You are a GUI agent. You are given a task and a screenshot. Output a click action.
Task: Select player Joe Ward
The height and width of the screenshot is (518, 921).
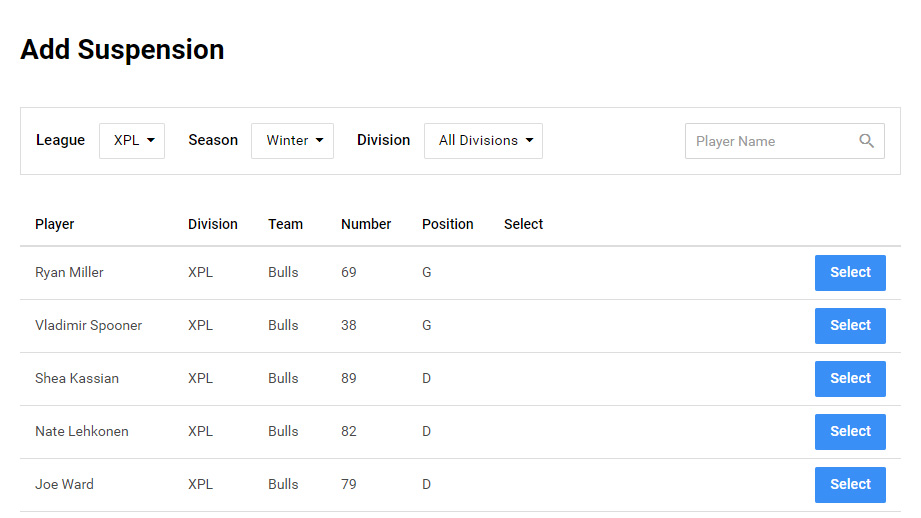tap(850, 485)
